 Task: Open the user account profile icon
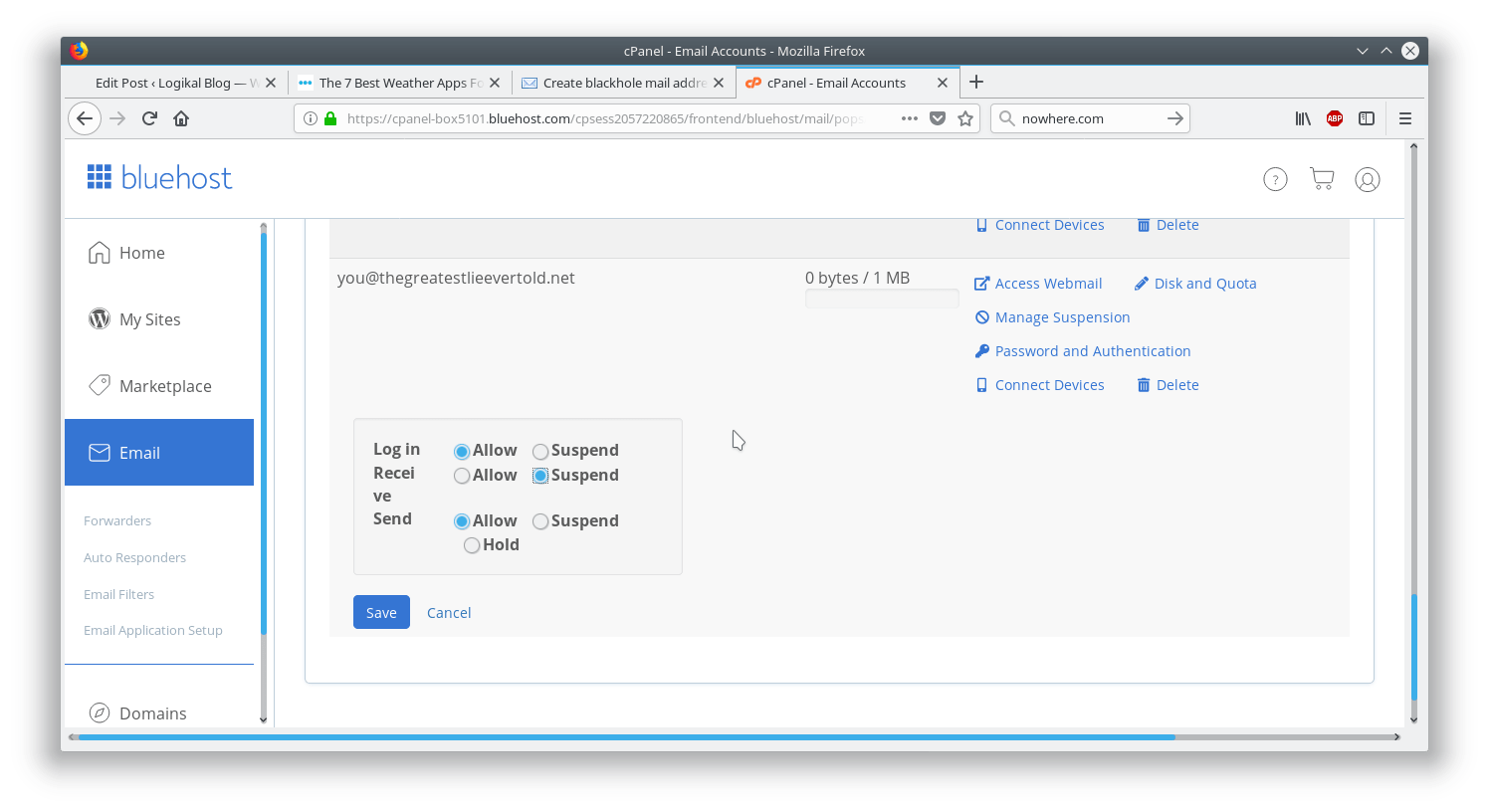tap(1368, 179)
